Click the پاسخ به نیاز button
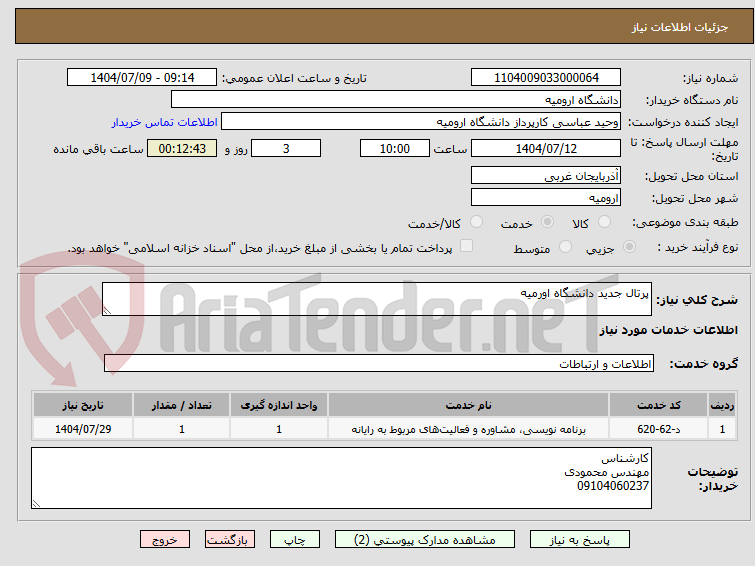The image size is (755, 566). (580, 540)
